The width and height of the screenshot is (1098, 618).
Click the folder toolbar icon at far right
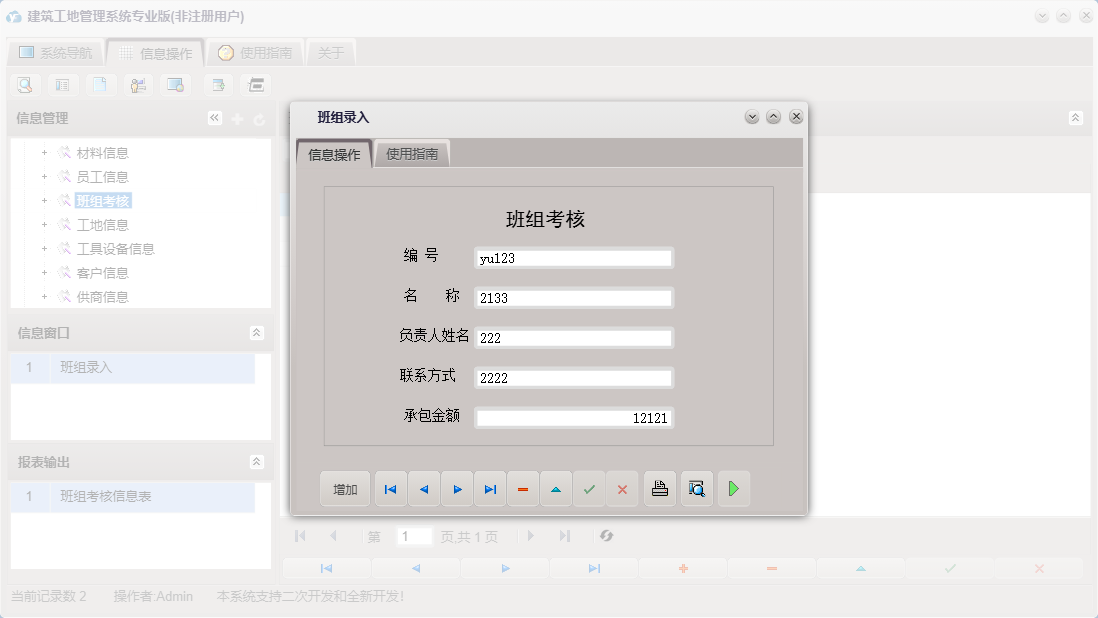coord(256,84)
